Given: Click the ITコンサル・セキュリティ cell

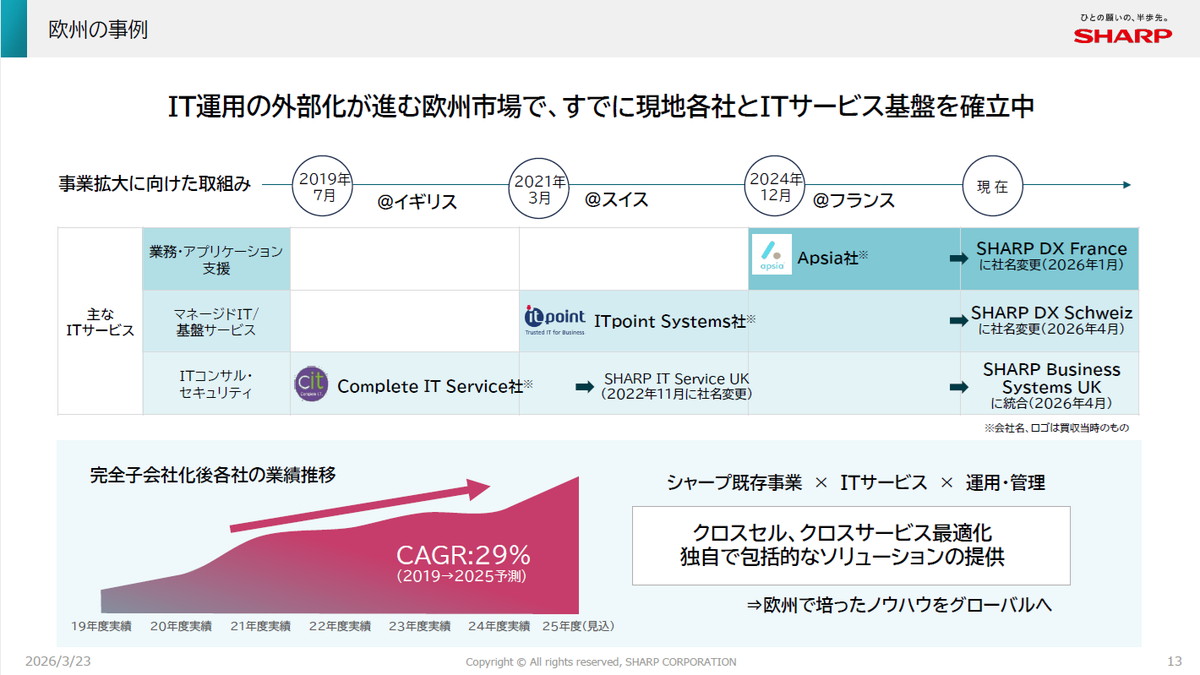Looking at the screenshot, I should point(216,384).
